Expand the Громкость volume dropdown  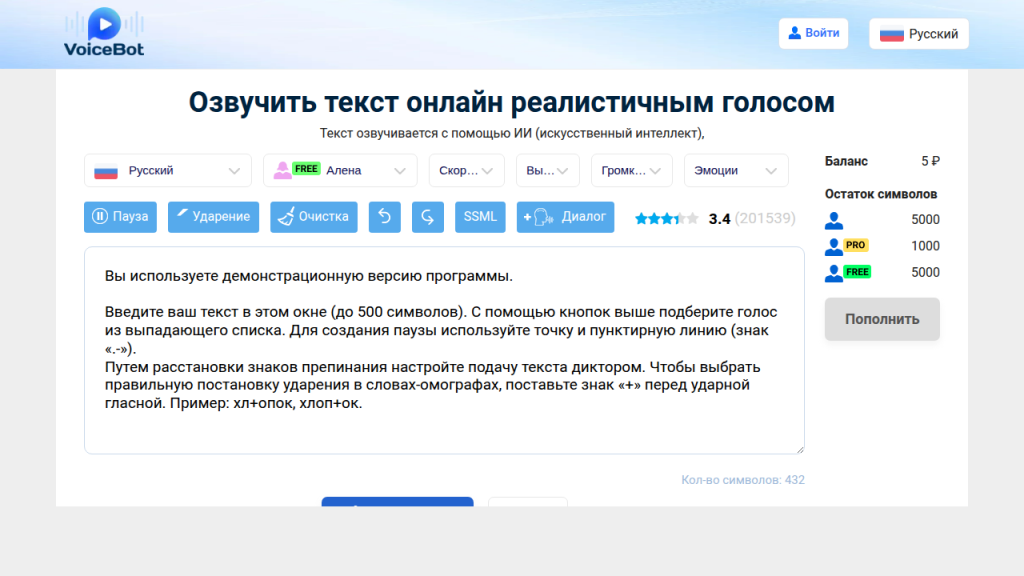[631, 171]
